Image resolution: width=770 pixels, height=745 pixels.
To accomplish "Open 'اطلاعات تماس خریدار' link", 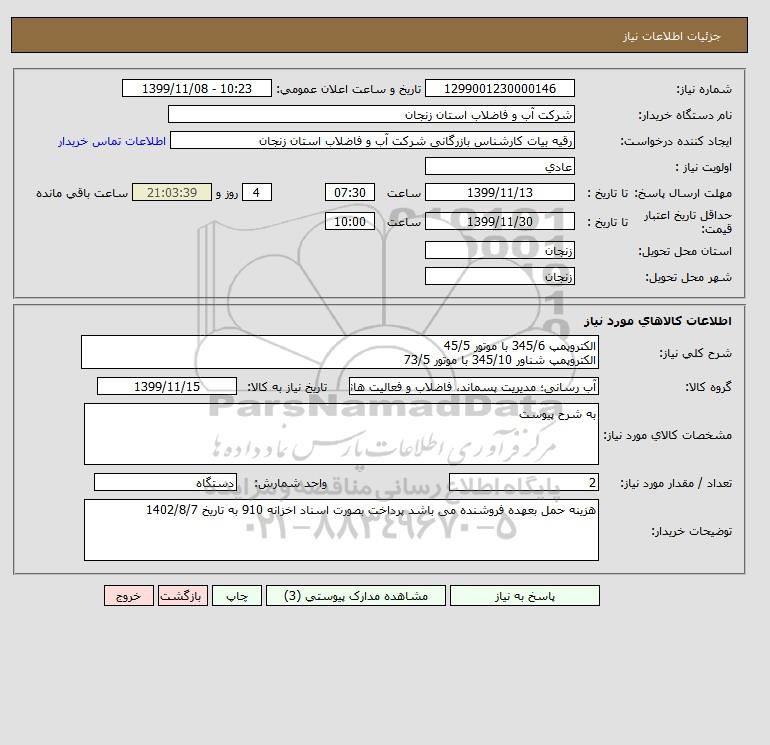I will [x=112, y=141].
